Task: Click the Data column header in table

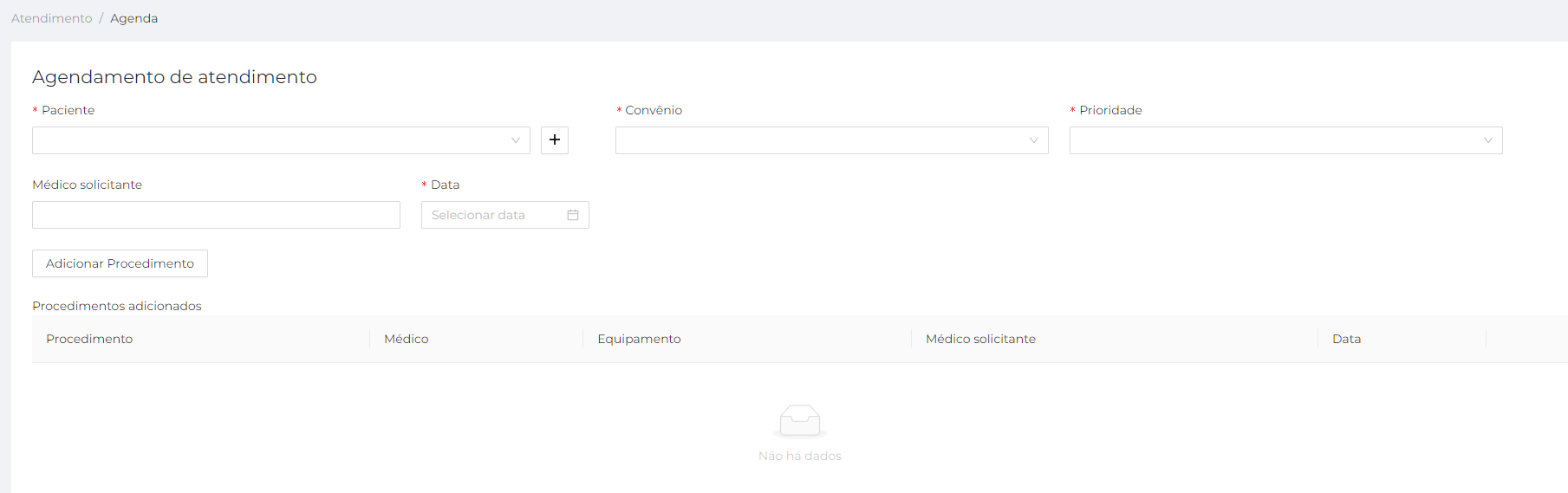Action: pos(1346,339)
